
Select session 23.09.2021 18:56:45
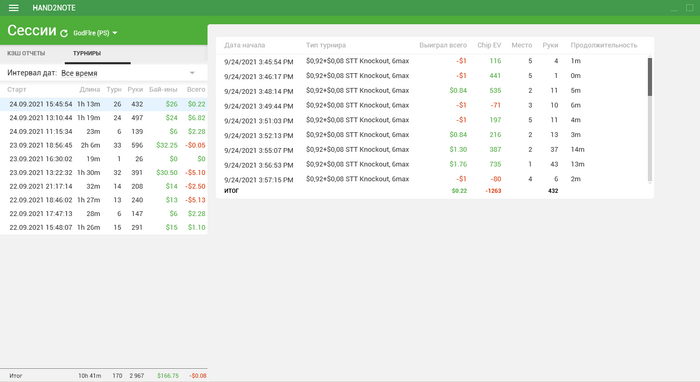(104, 145)
